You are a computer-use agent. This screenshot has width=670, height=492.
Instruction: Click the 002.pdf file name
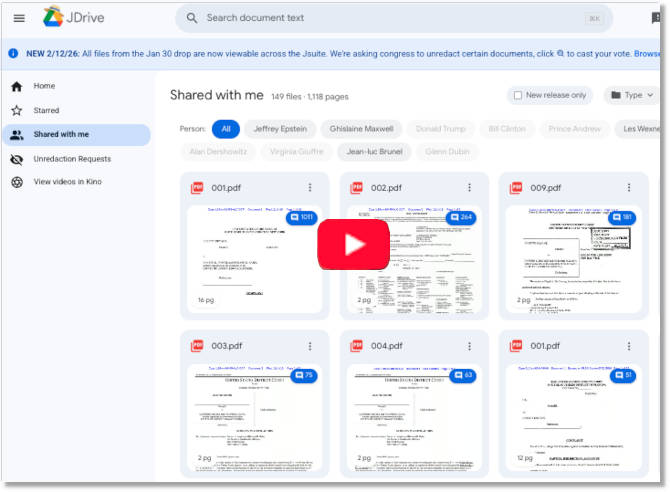[x=386, y=188]
